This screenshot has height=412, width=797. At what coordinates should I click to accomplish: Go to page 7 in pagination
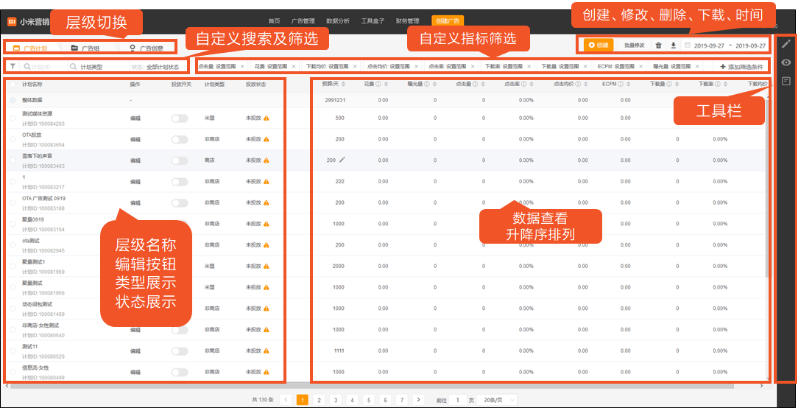tap(402, 400)
